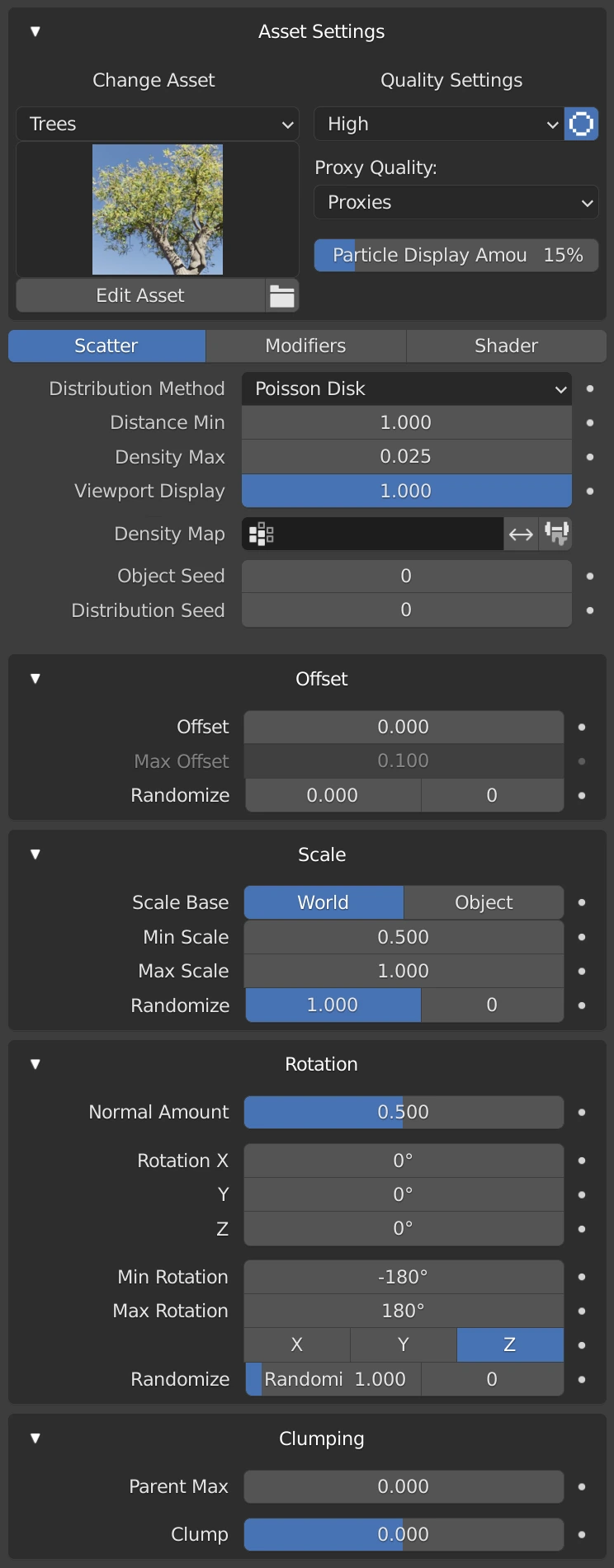Viewport: 614px width, 1568px height.
Task: Open the Proxies quality dropdown
Action: coord(456,203)
